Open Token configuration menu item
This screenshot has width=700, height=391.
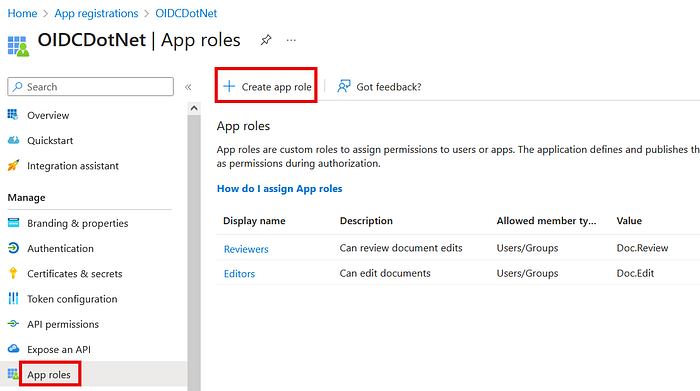tap(72, 299)
